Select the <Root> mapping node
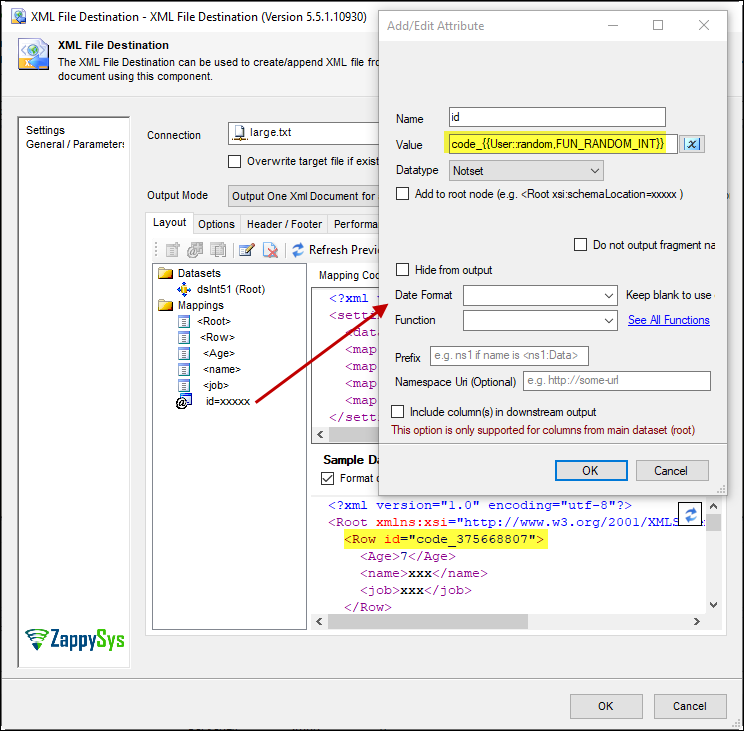Screen dimensions: 744x731 [x=214, y=322]
